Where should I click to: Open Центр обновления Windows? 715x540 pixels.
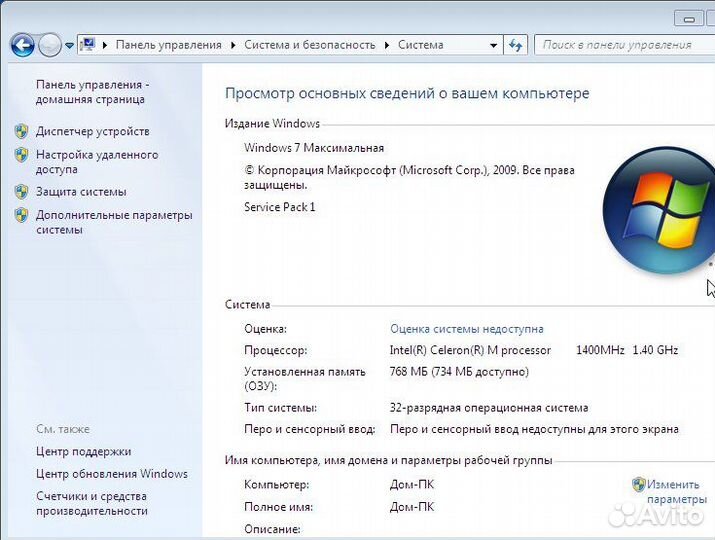click(112, 474)
